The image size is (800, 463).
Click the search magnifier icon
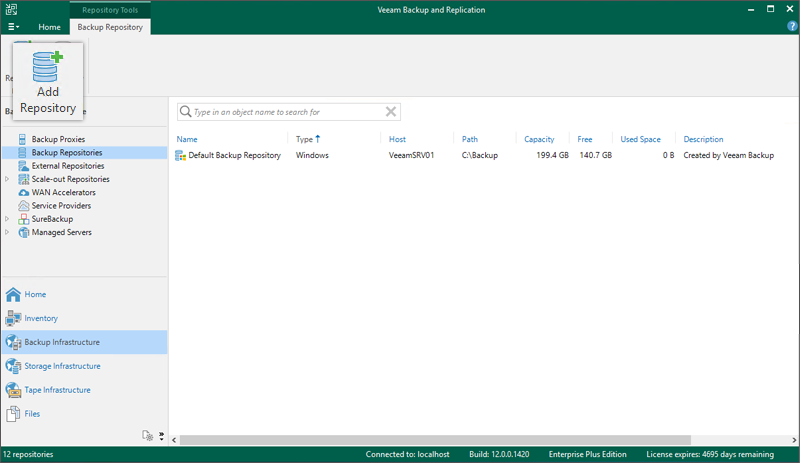pyautogui.click(x=186, y=111)
